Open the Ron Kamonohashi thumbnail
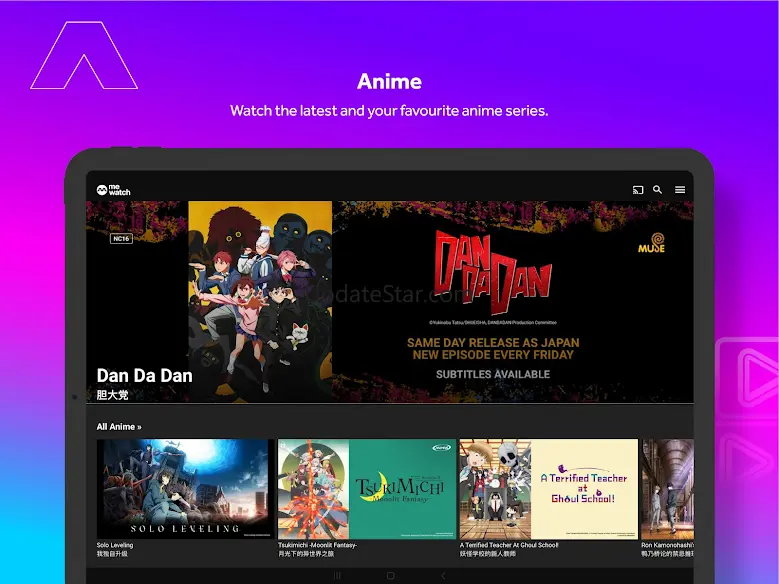The height and width of the screenshot is (584, 779). 667,489
